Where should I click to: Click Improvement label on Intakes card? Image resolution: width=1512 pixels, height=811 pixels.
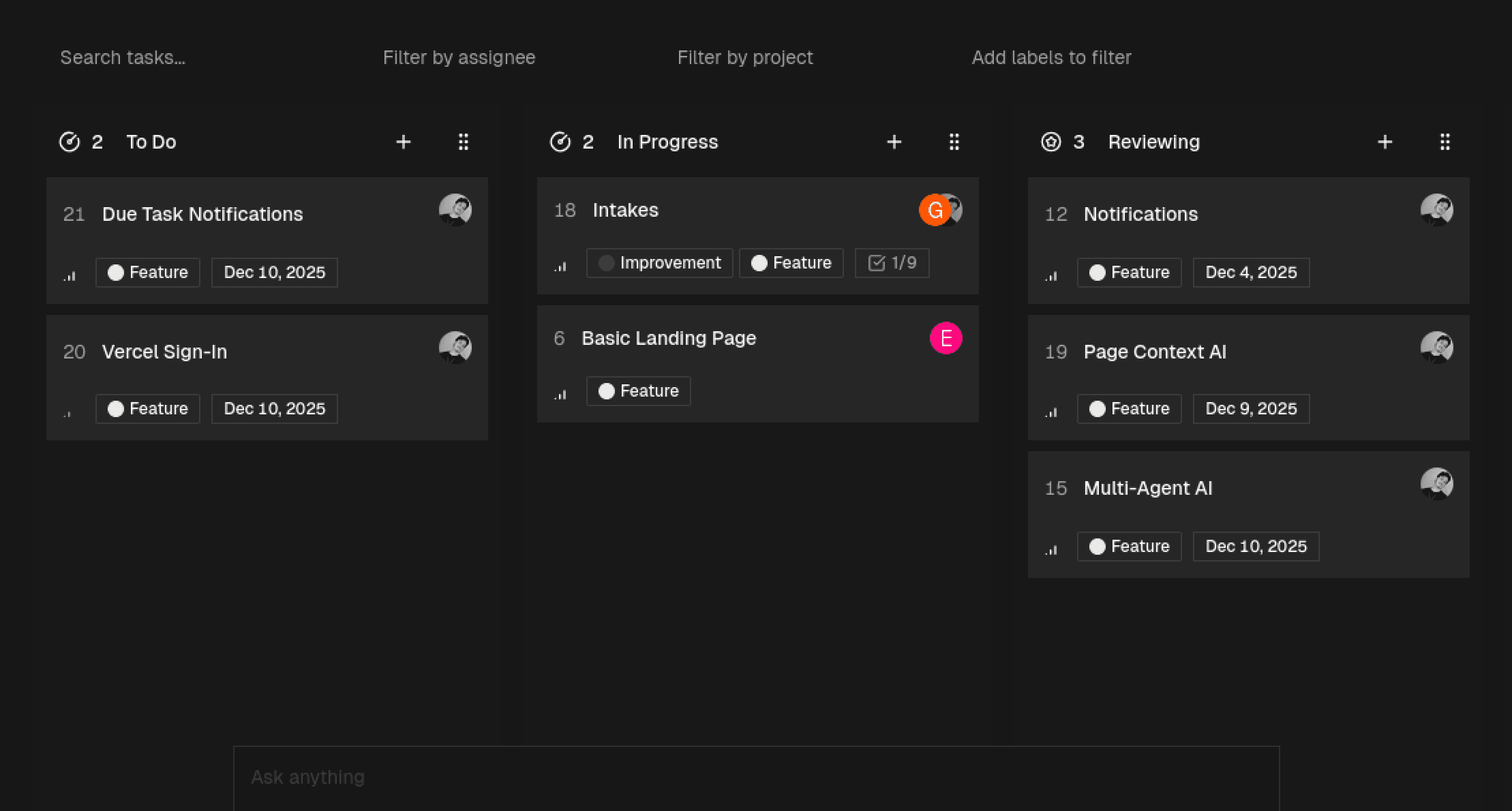click(659, 263)
